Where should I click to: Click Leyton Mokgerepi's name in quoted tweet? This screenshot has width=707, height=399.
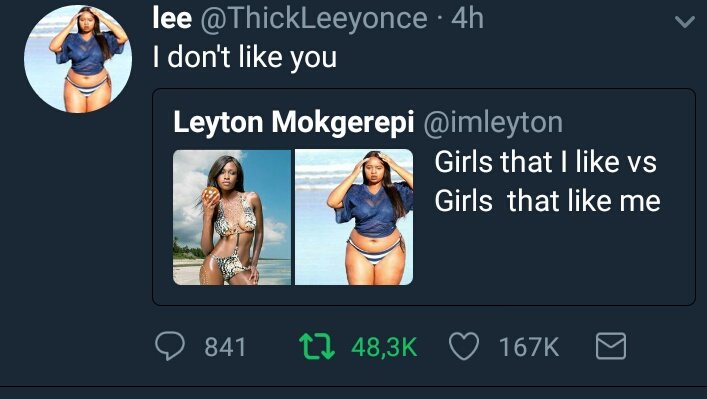point(294,123)
